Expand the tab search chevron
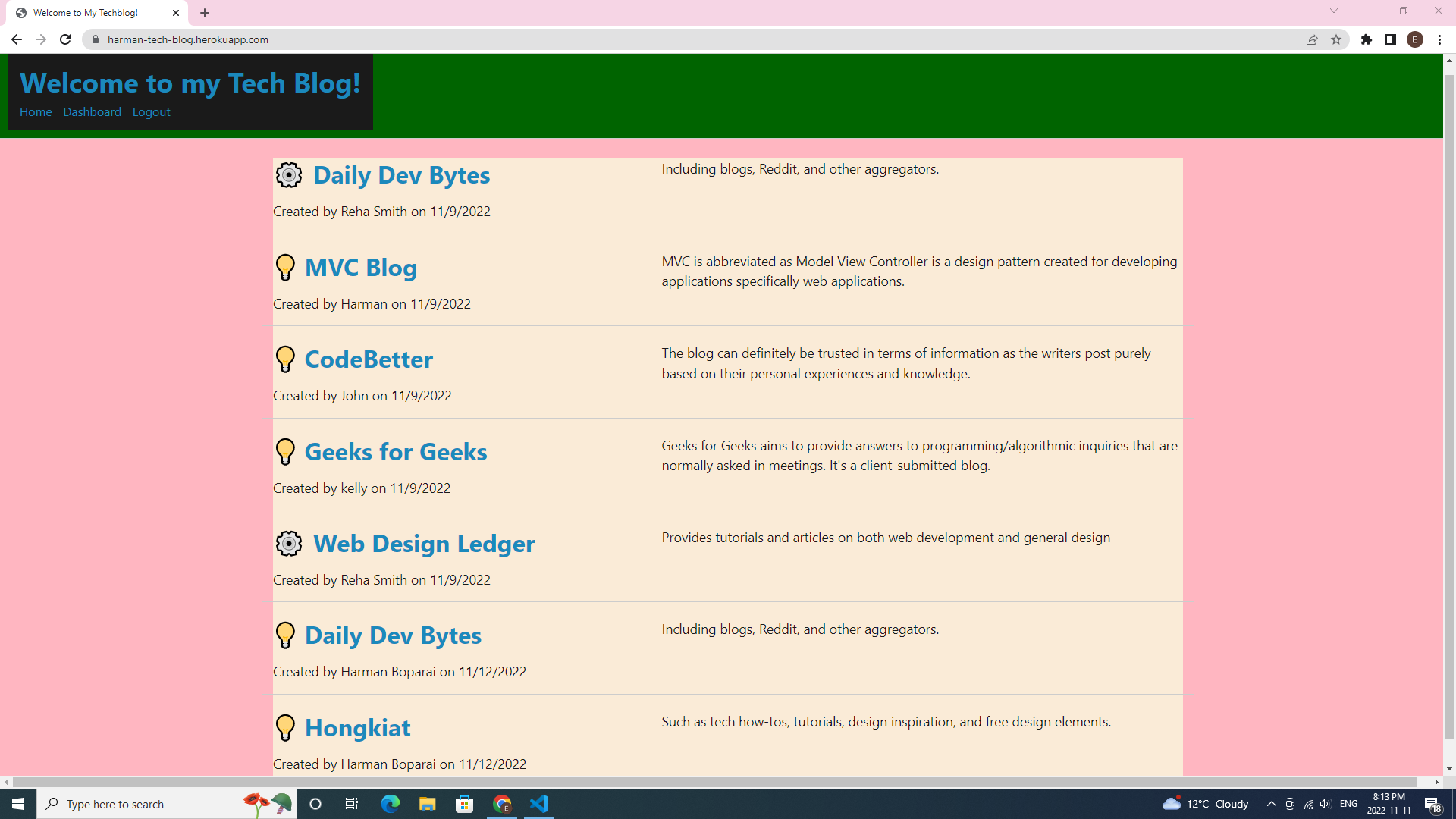 tap(1333, 11)
